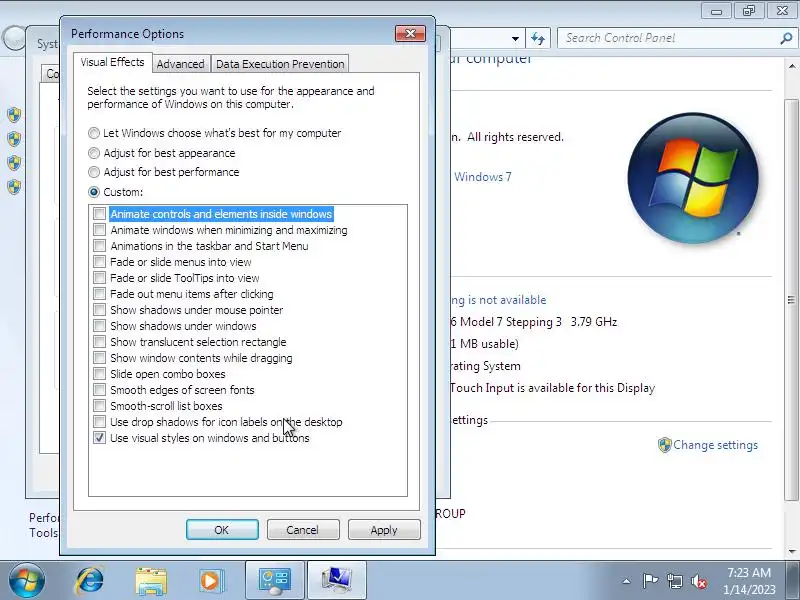Viewport: 800px width, 600px height.
Task: Check Fade out menu items after clicking
Action: (99, 294)
